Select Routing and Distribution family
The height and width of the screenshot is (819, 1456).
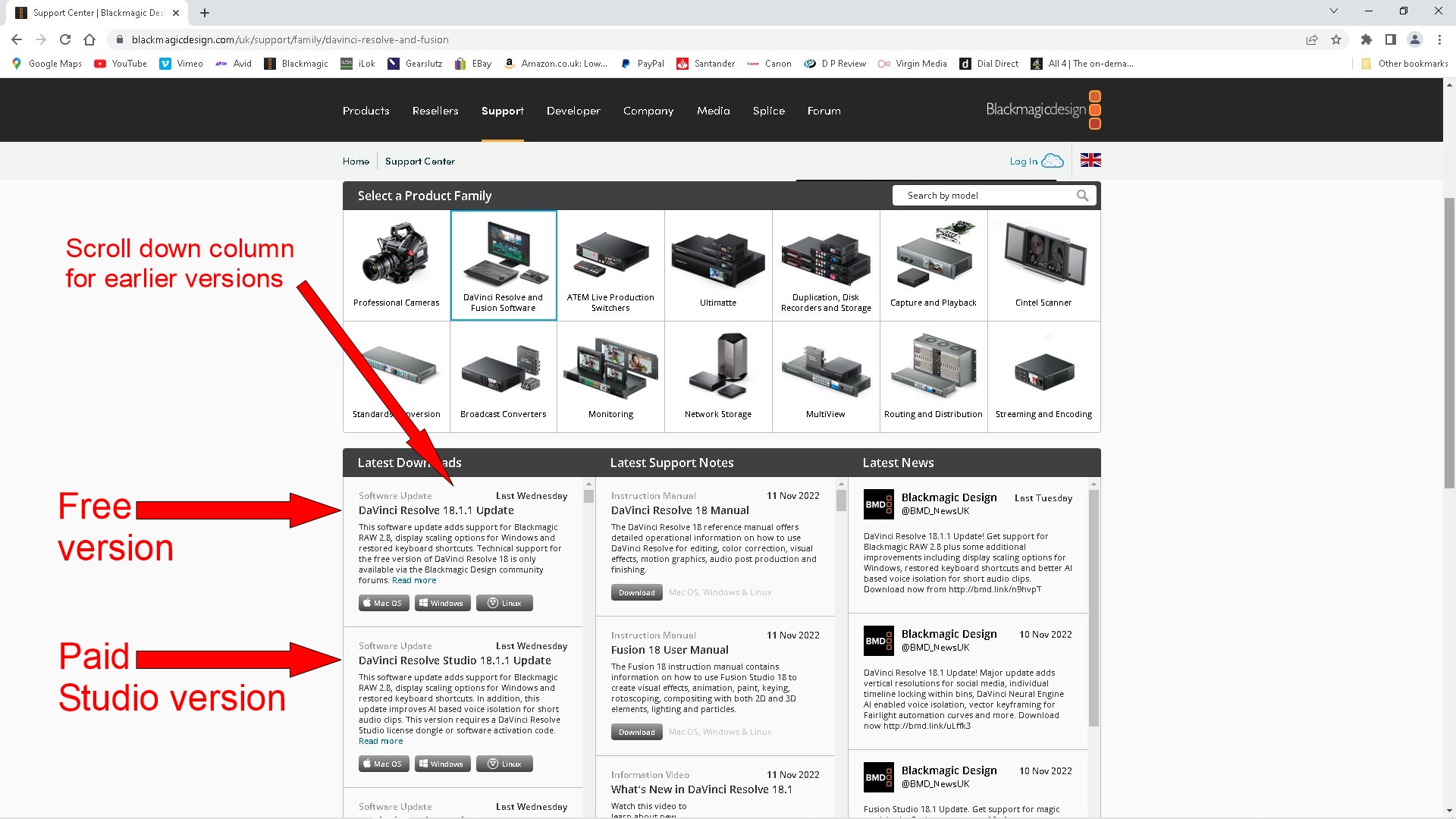934,377
